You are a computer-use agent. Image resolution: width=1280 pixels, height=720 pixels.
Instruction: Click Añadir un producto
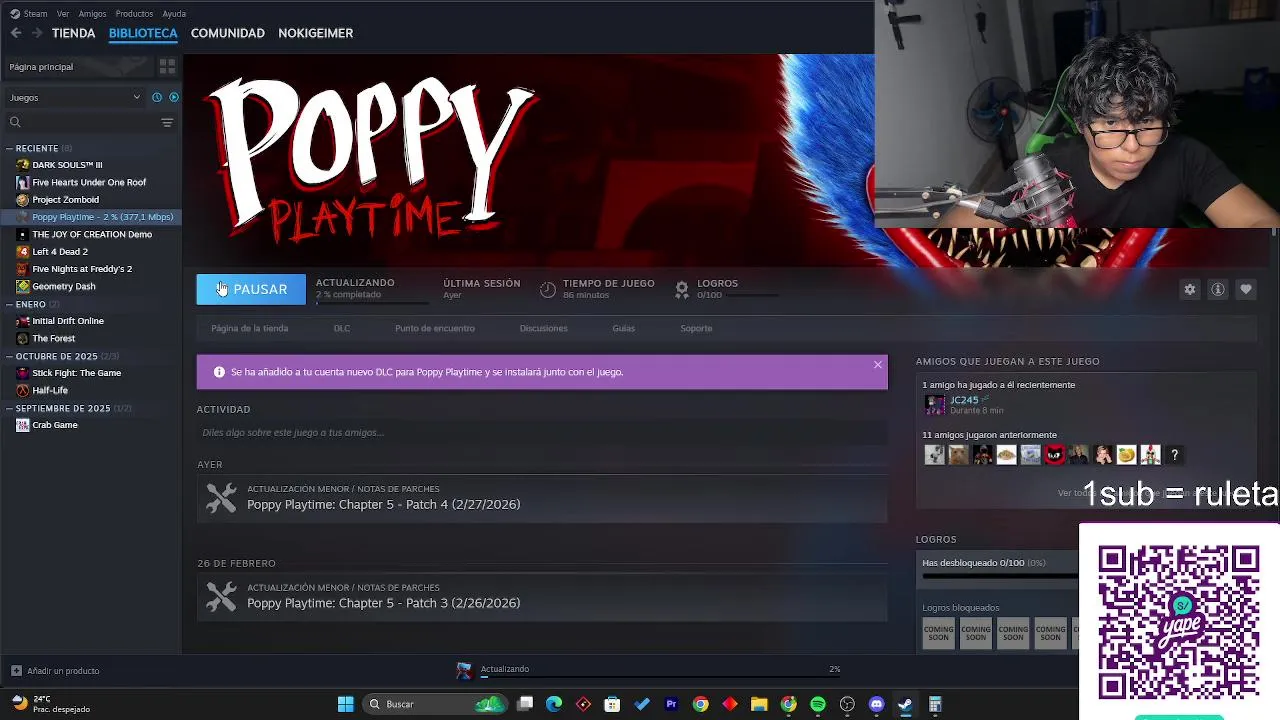coord(55,671)
